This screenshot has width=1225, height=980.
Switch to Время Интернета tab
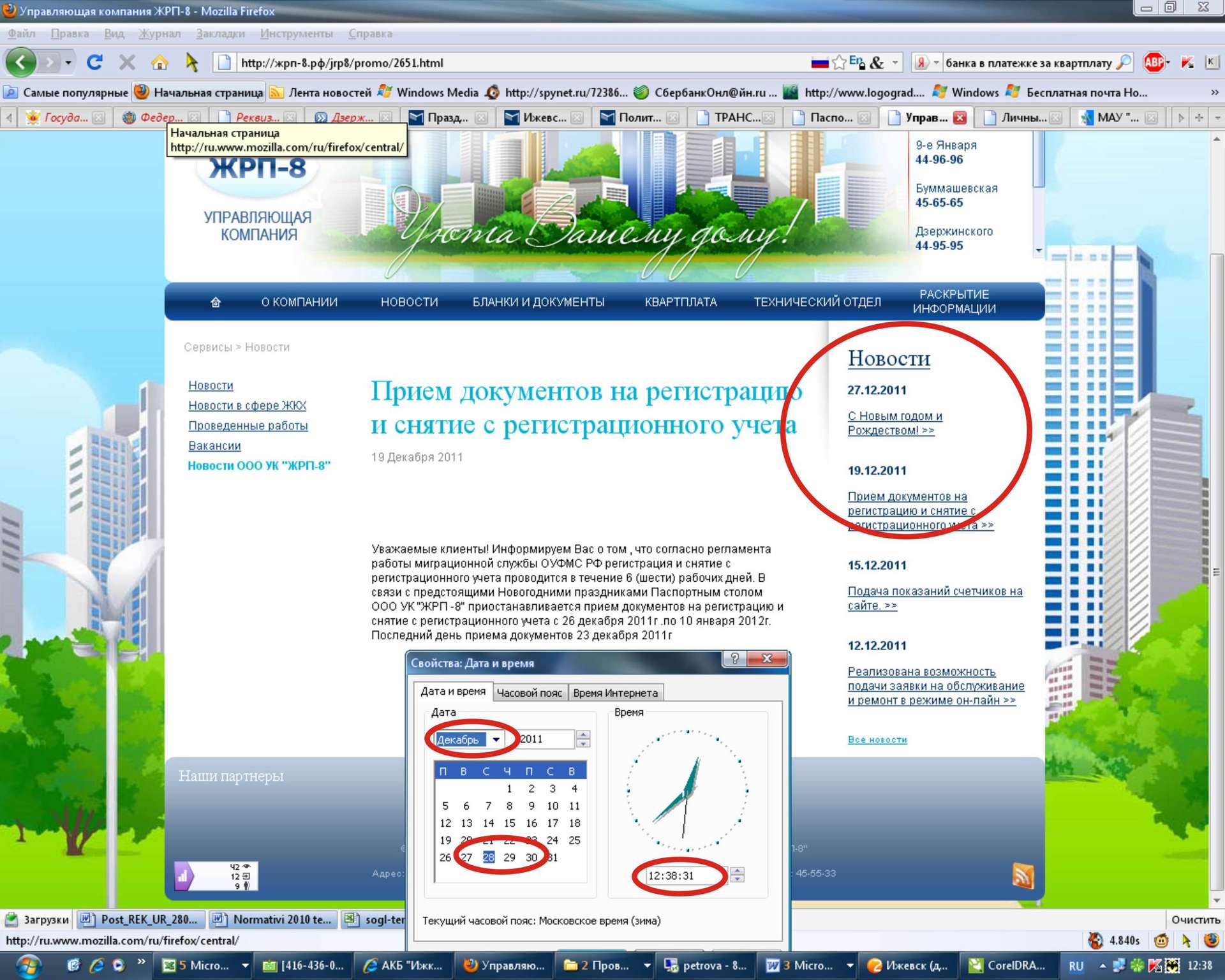click(x=615, y=693)
